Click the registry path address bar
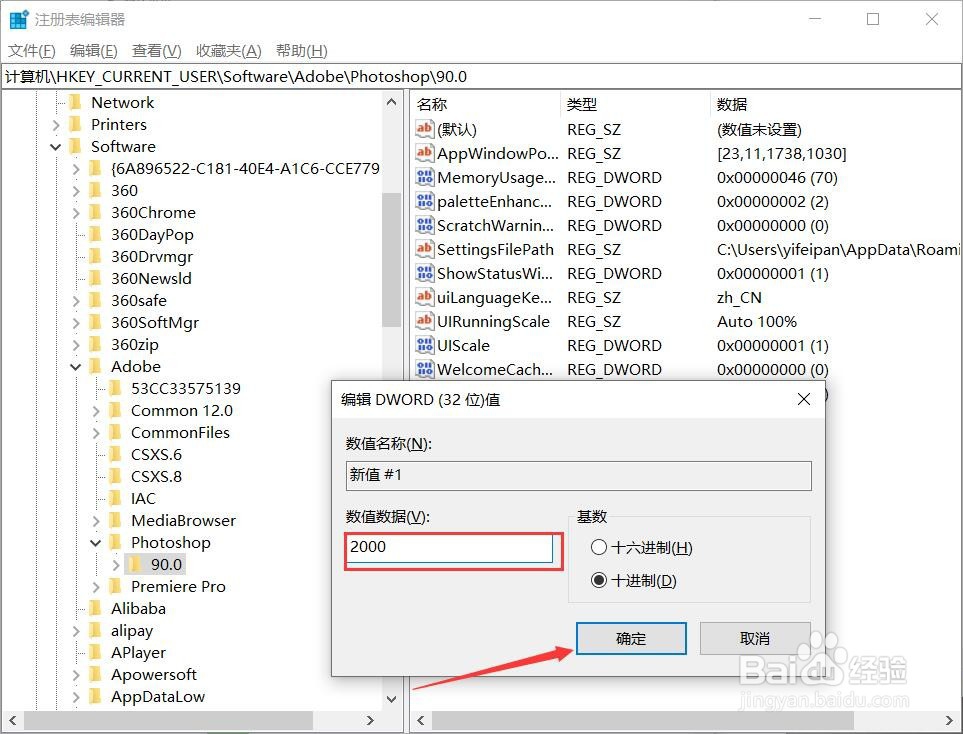 [x=481, y=76]
